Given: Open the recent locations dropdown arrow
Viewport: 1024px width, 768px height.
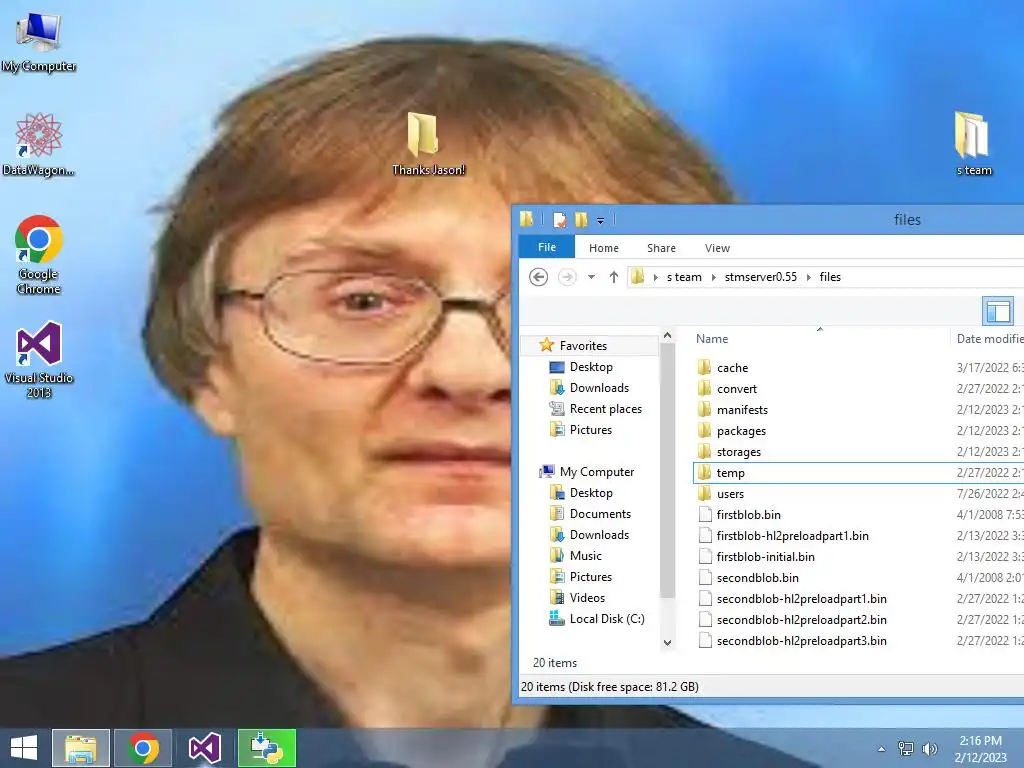Looking at the screenshot, I should click(x=591, y=277).
